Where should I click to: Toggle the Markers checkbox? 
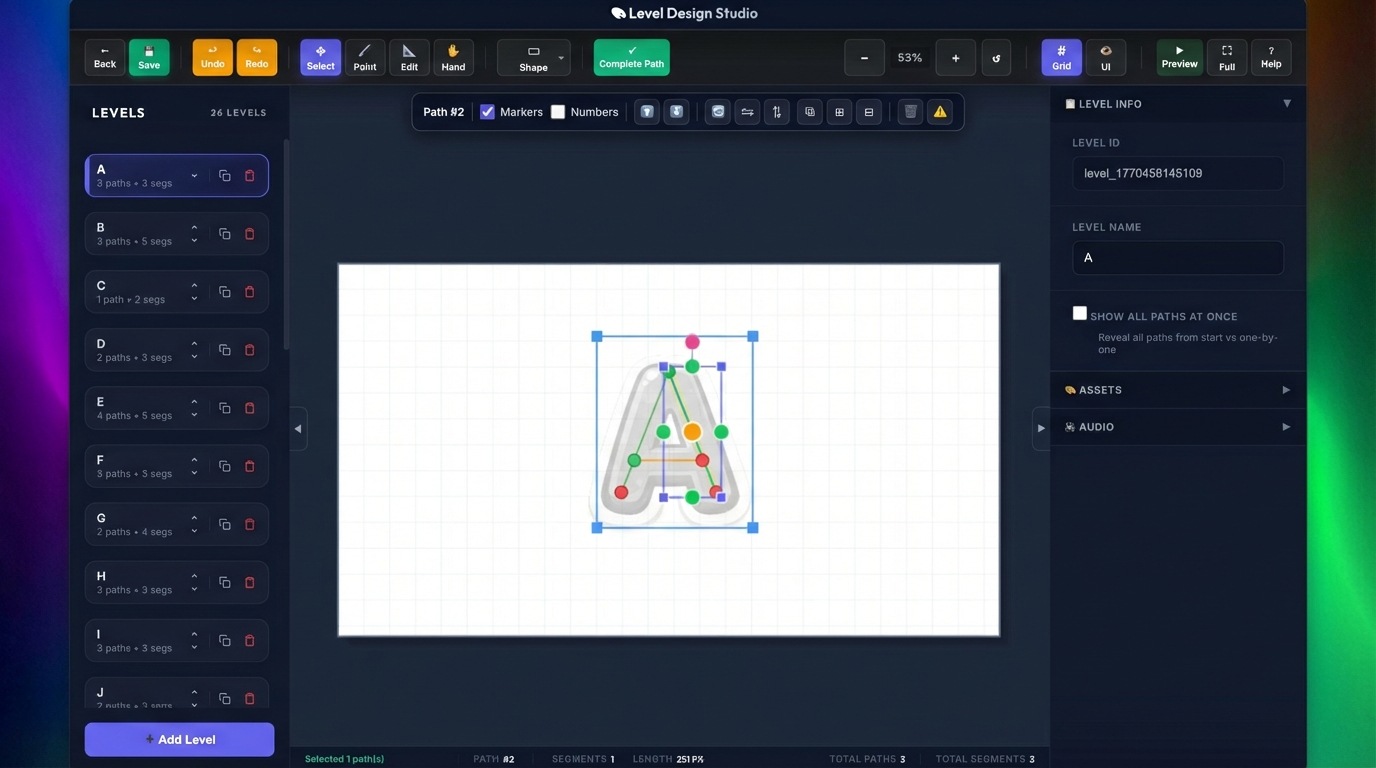pos(487,111)
